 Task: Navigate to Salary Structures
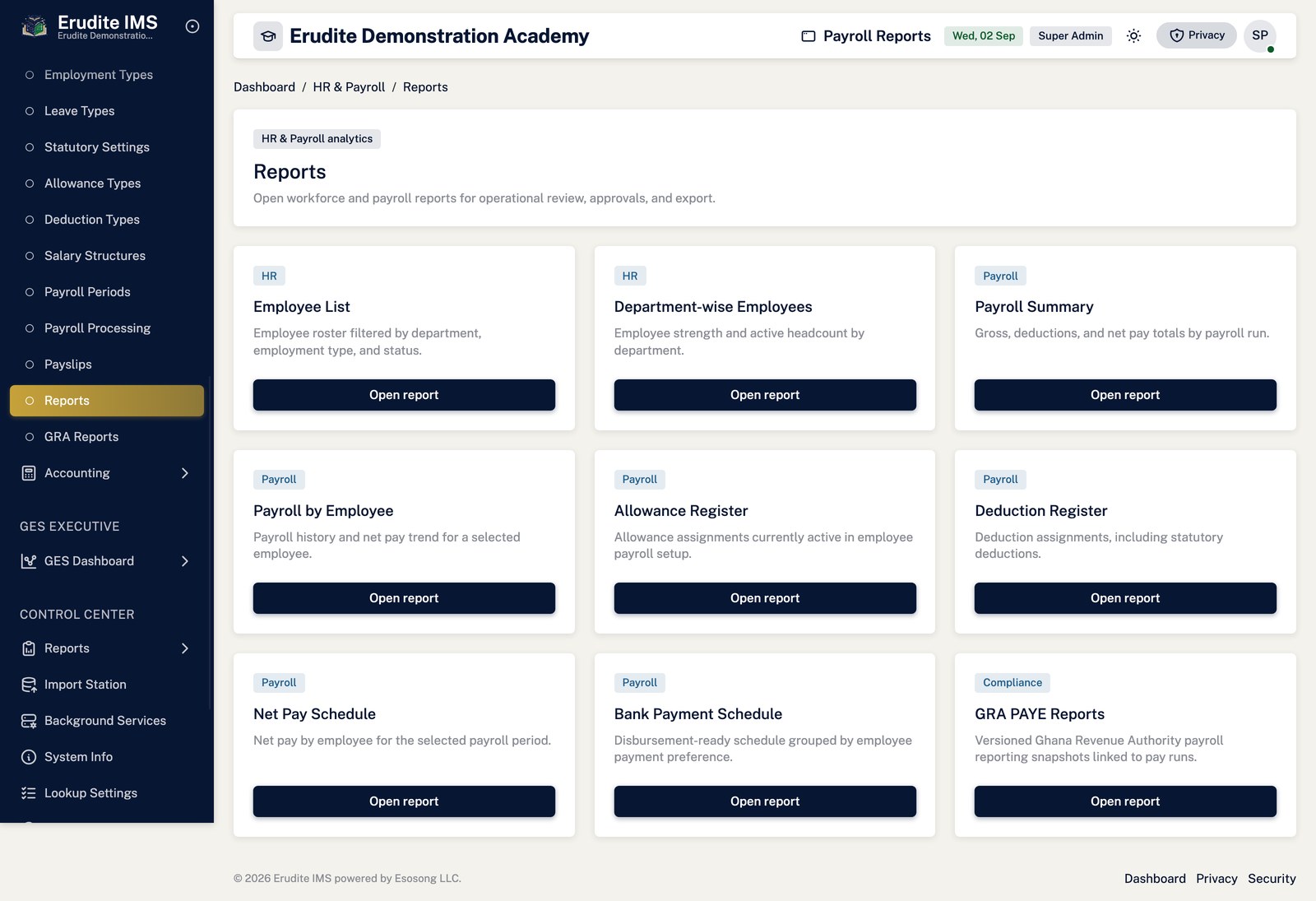coord(107,256)
